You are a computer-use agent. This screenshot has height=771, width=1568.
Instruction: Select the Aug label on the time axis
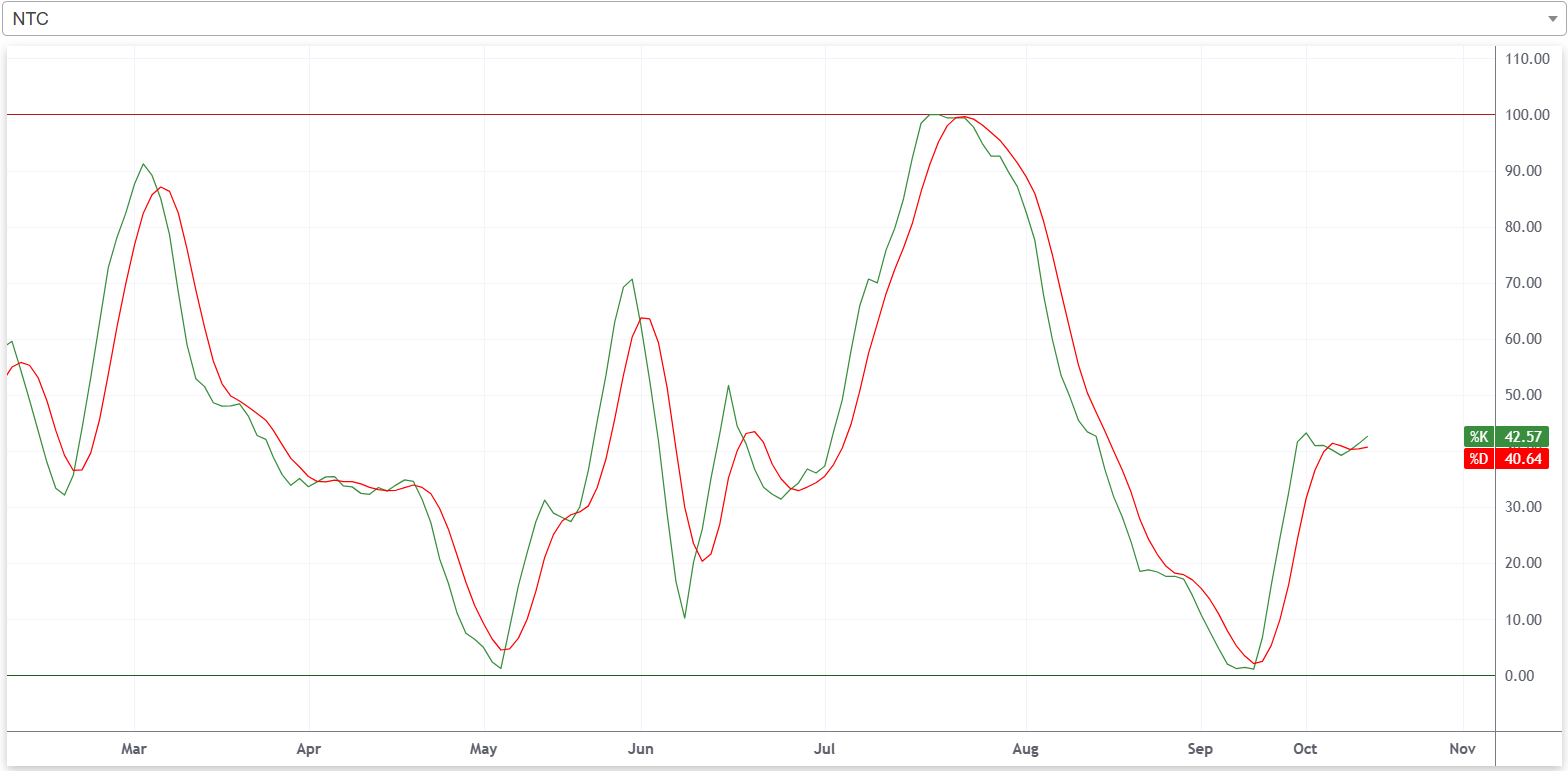click(x=1025, y=749)
